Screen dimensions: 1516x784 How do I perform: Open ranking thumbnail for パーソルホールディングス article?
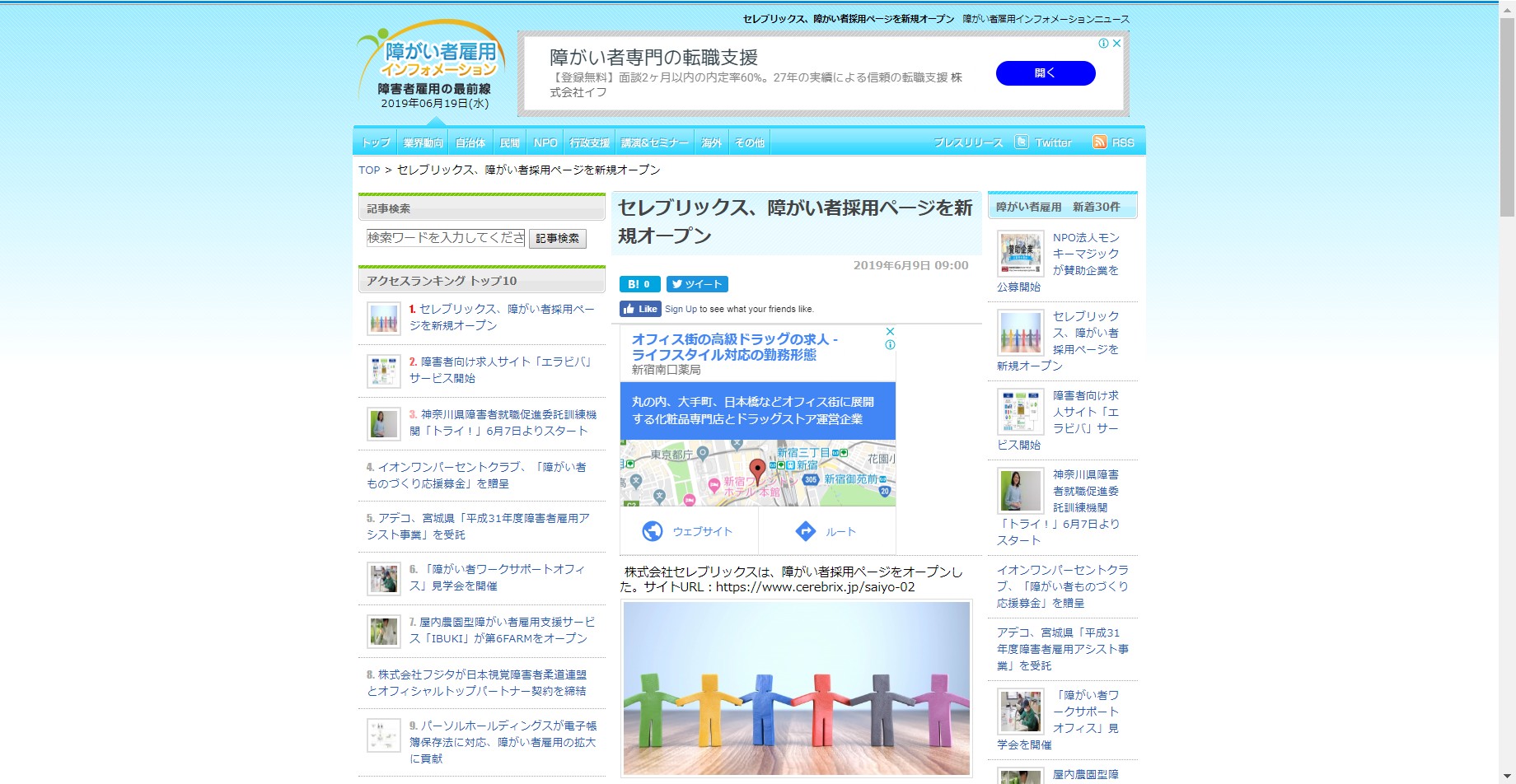(x=384, y=735)
